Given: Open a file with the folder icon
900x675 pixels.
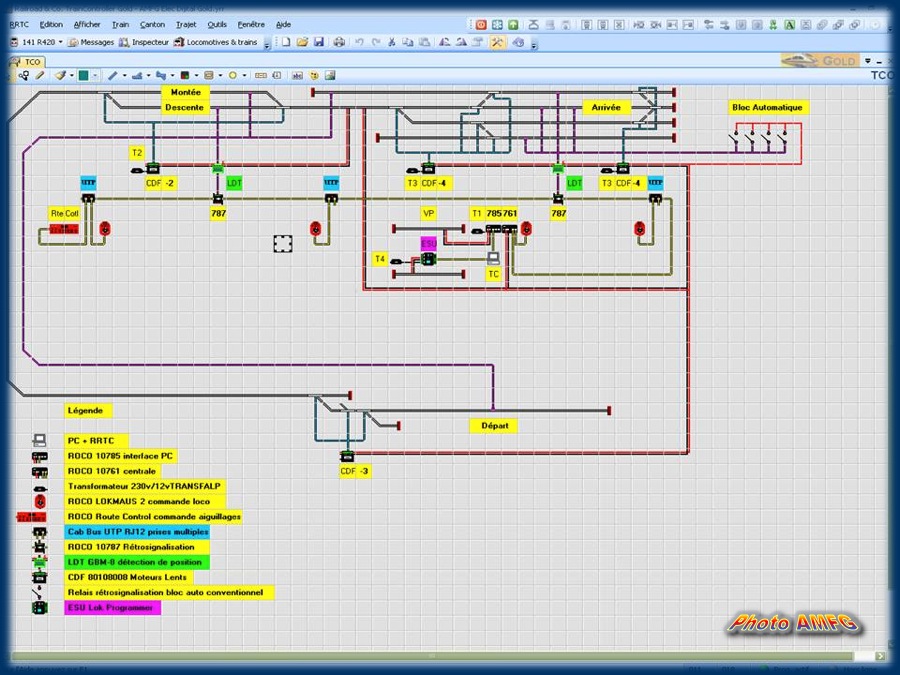Looking at the screenshot, I should tap(302, 42).
